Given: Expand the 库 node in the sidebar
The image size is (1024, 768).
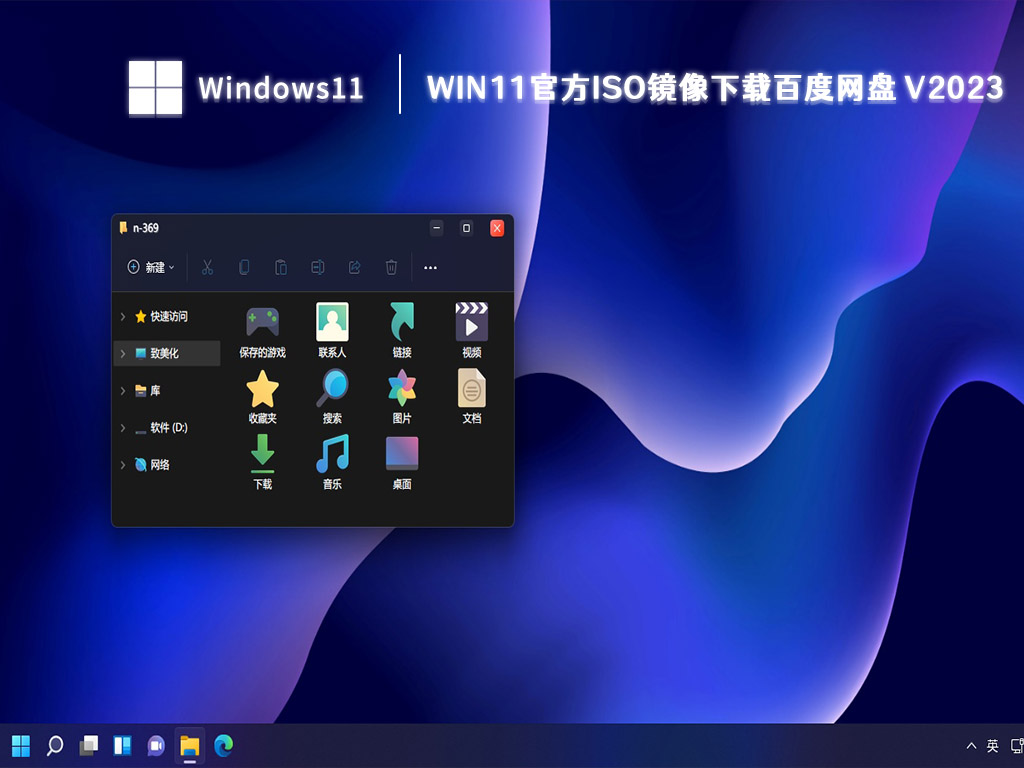Looking at the screenshot, I should tap(122, 390).
